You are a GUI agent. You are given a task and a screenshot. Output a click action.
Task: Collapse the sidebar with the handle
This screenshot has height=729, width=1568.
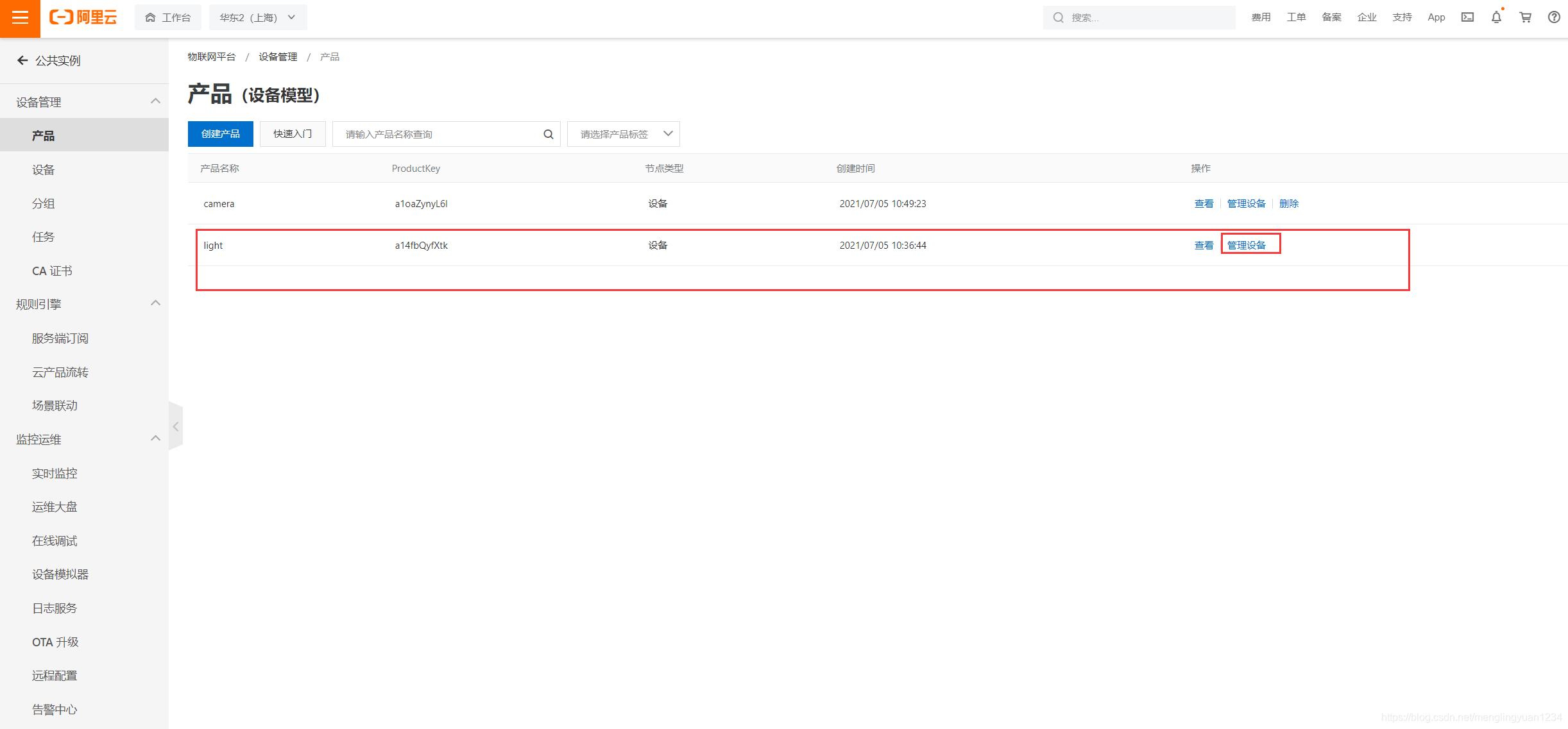pos(175,426)
